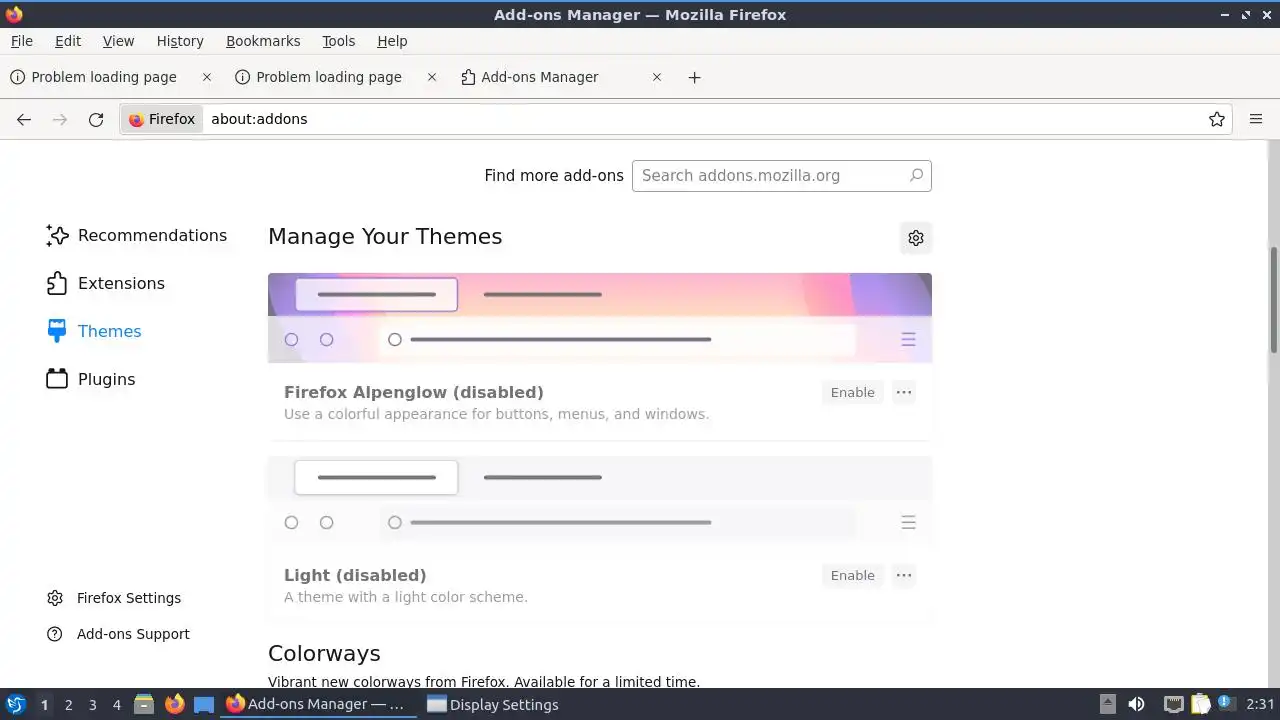Click the search magnifier icon

coord(916,175)
